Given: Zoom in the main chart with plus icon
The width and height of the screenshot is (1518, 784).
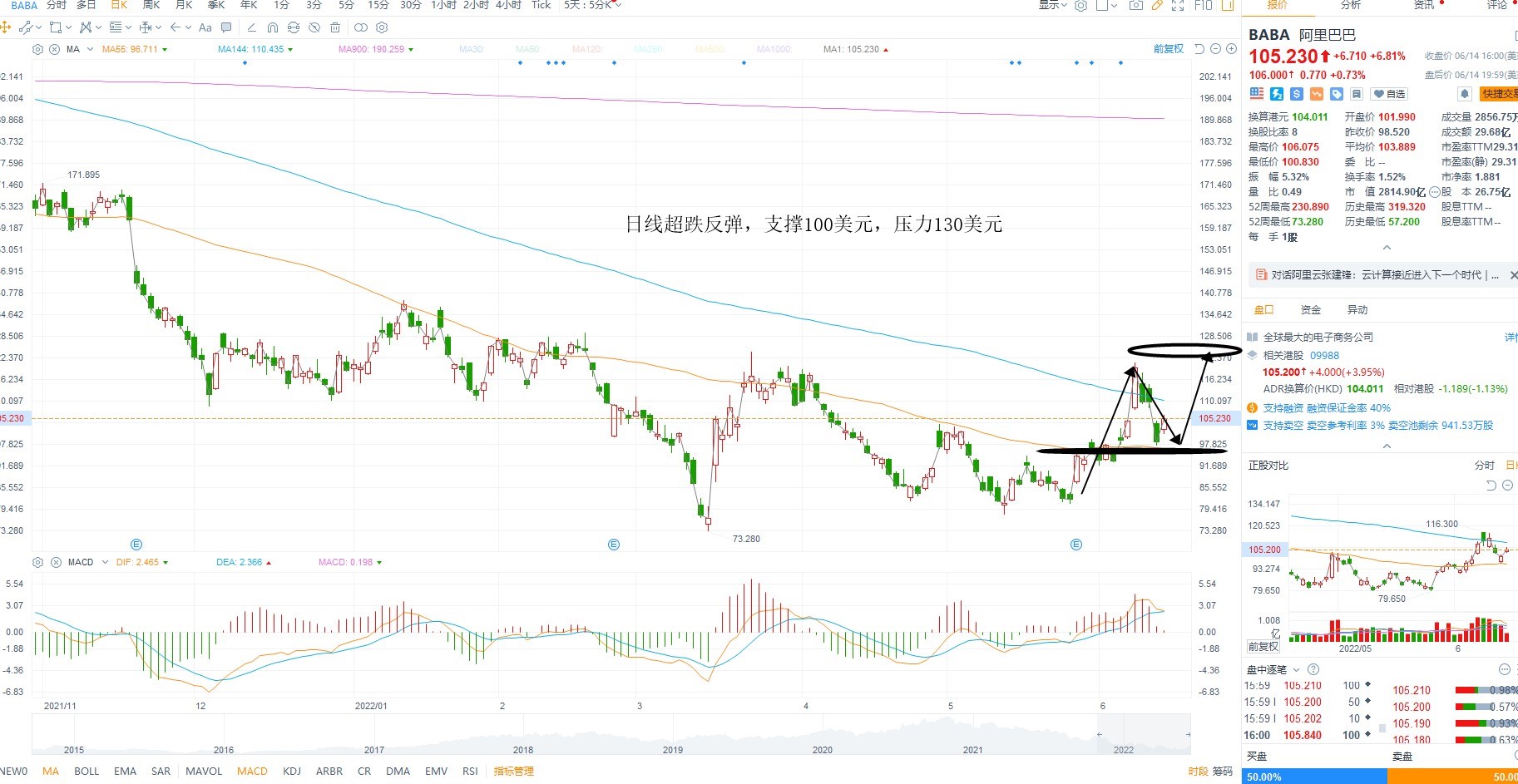Looking at the screenshot, I should tap(1231, 49).
